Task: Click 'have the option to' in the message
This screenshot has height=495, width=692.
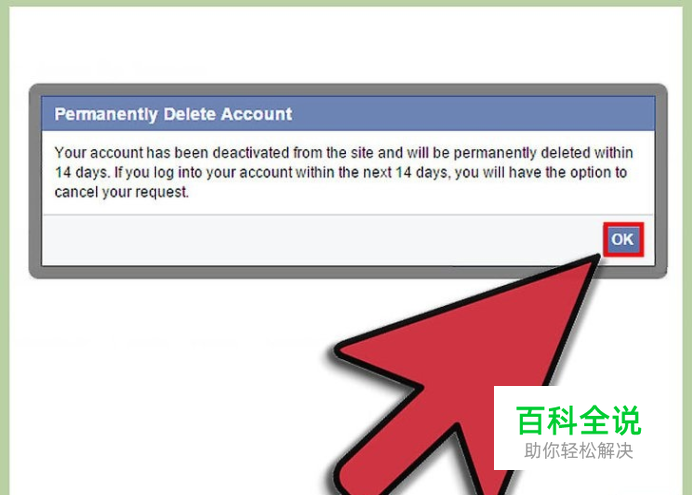Action: coord(568,172)
